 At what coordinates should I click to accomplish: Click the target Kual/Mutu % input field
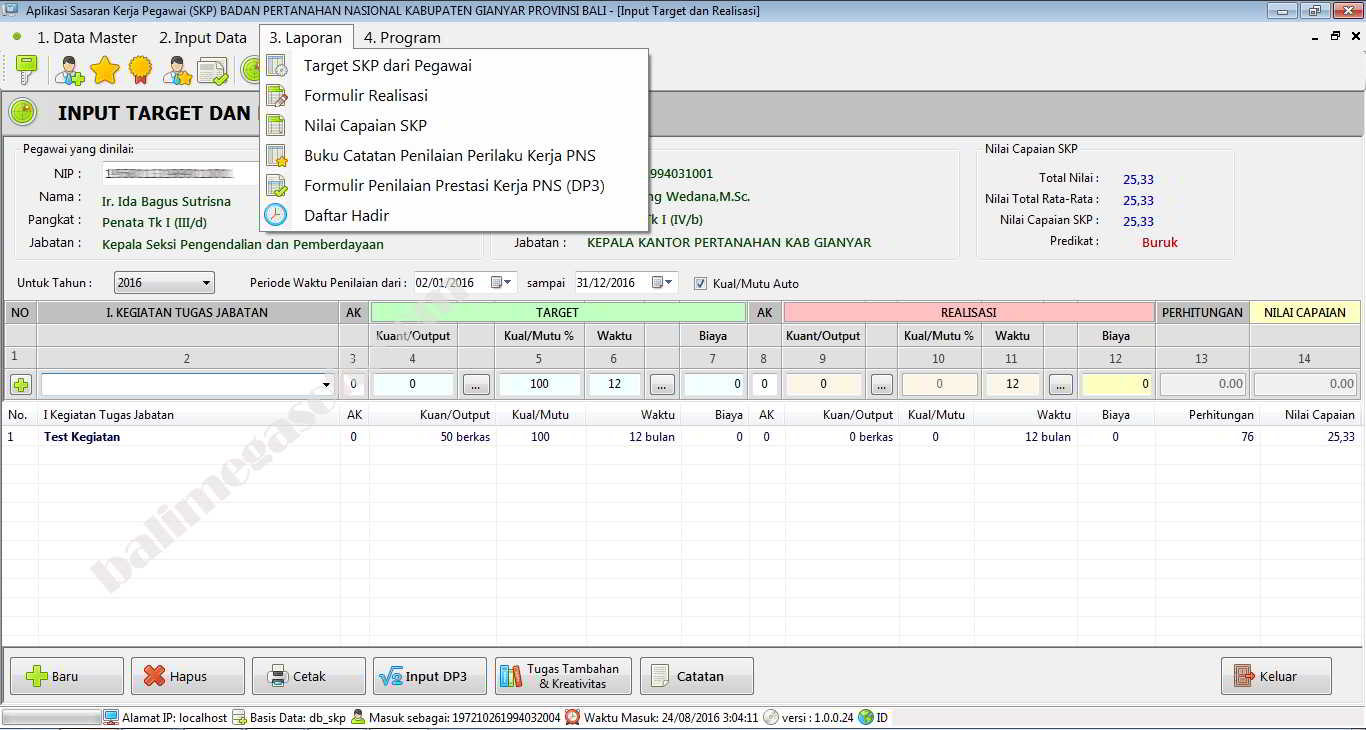(x=539, y=384)
